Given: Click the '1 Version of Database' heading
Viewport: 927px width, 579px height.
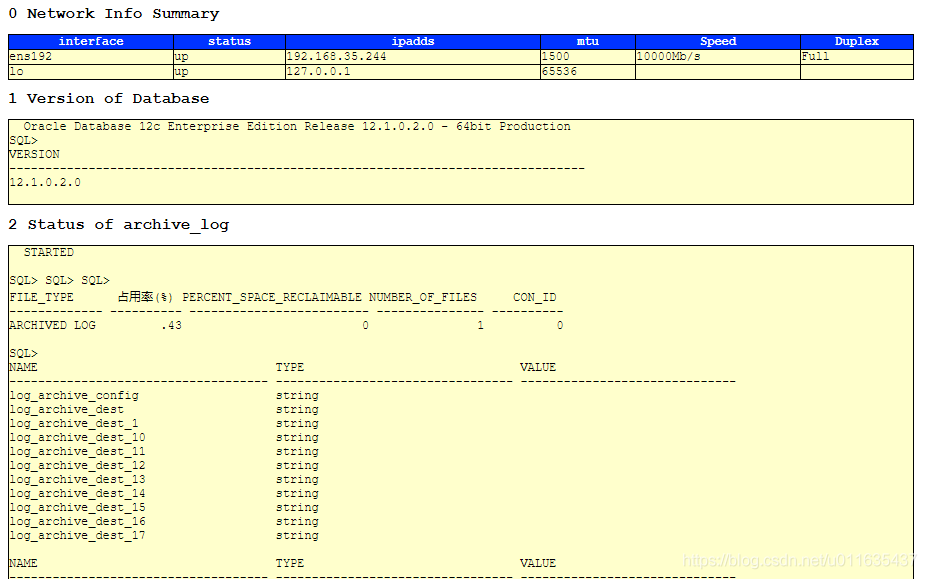Looking at the screenshot, I should 109,99.
